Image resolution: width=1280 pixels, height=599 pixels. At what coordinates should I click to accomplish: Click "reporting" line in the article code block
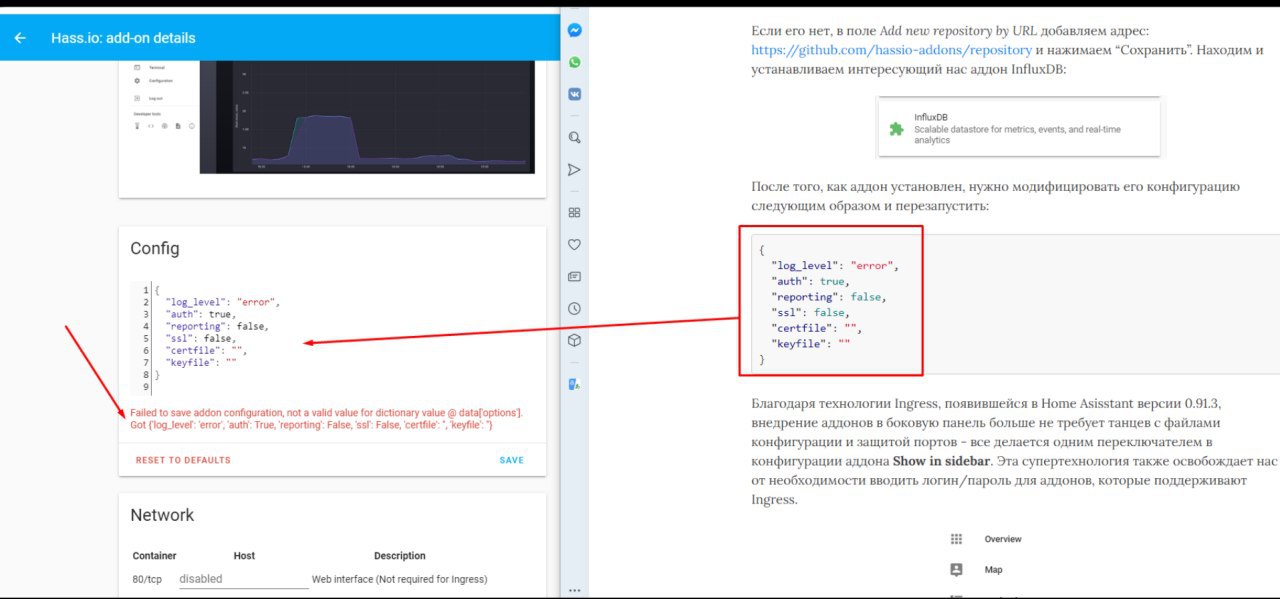point(828,297)
